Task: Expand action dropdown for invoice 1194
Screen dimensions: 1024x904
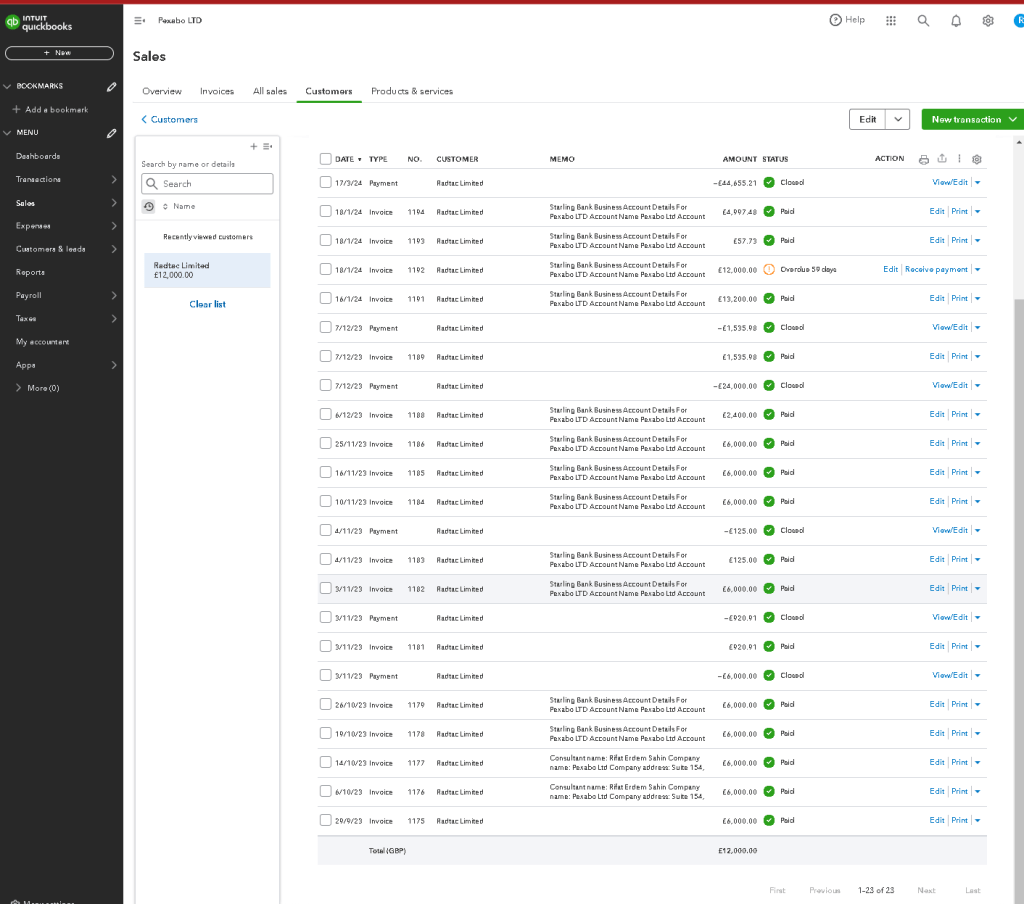Action: point(977,212)
